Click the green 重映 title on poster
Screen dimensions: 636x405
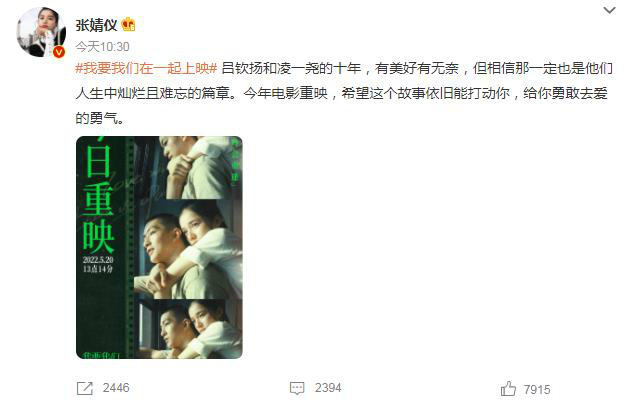tap(98, 217)
